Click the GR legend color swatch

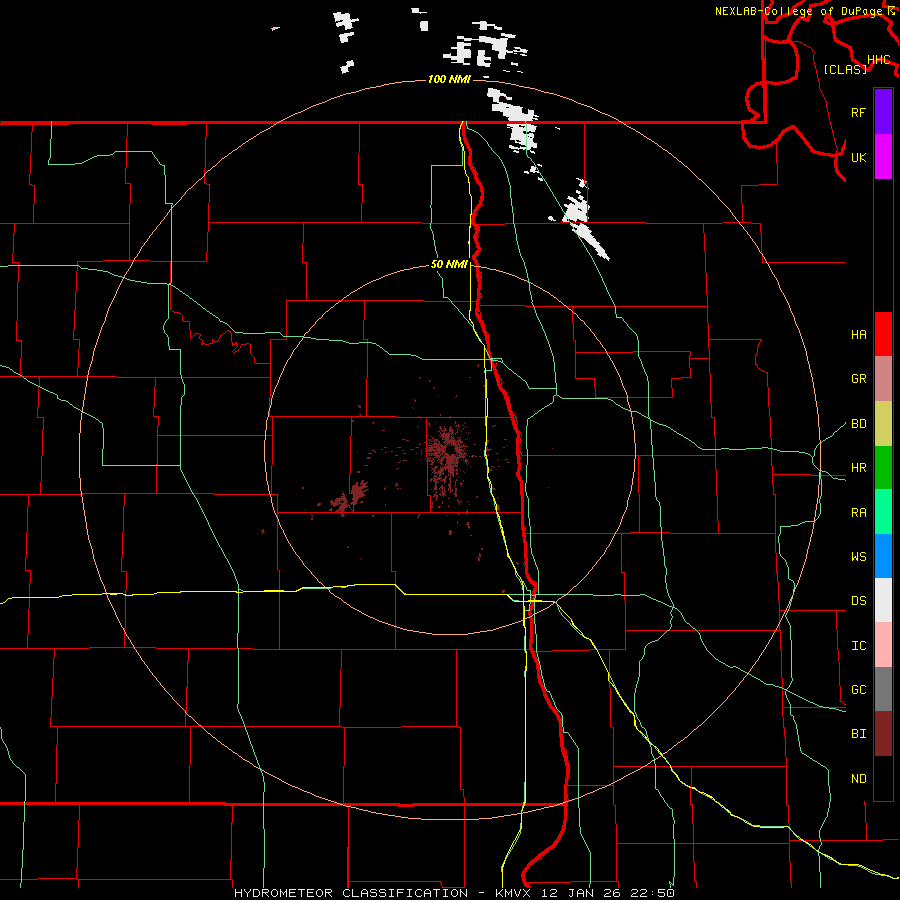click(883, 378)
